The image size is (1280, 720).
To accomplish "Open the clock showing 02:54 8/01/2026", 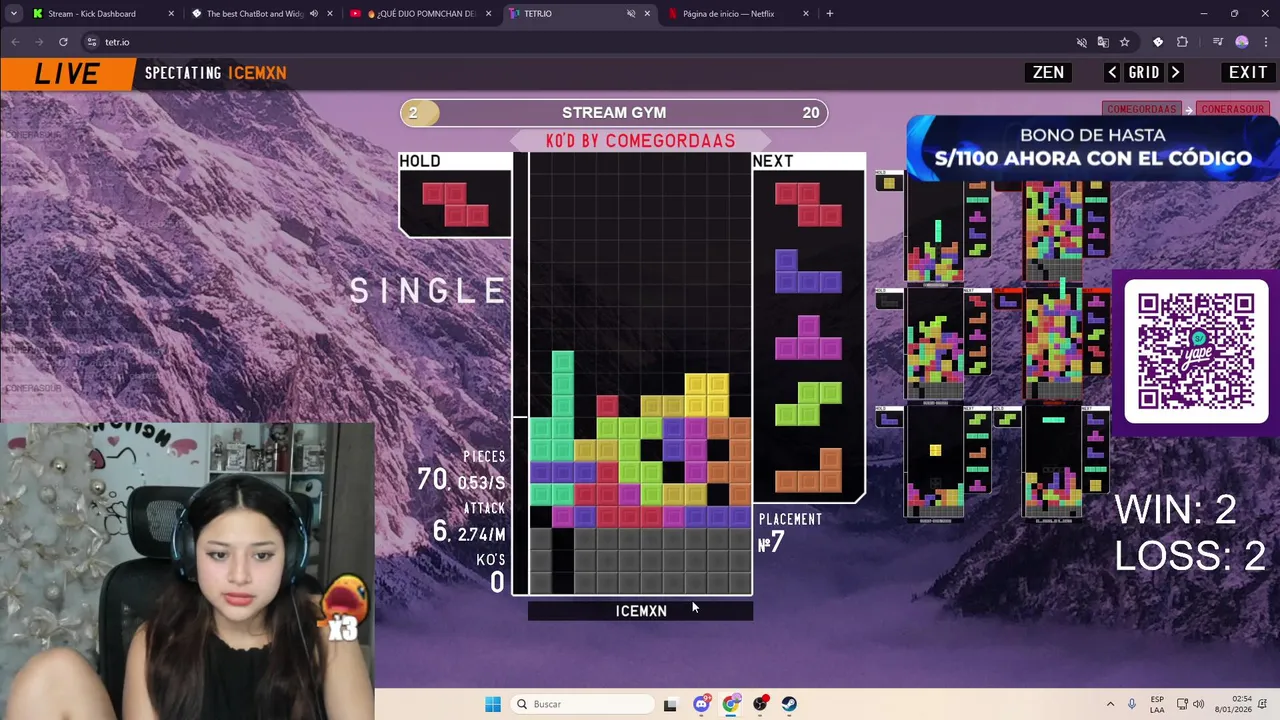I will pyautogui.click(x=1232, y=704).
